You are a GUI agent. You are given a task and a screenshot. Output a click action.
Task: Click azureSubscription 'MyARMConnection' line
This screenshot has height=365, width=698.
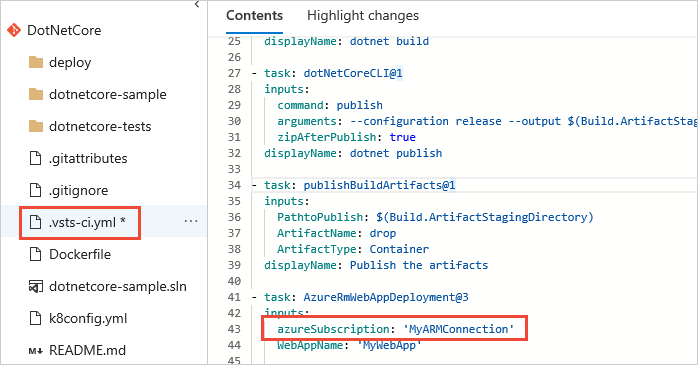(x=396, y=329)
